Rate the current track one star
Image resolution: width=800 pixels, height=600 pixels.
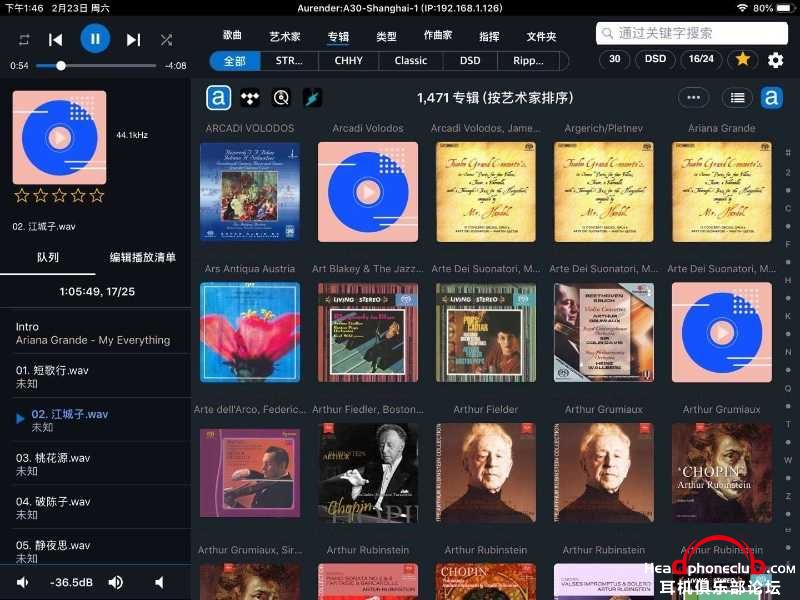tap(22, 195)
